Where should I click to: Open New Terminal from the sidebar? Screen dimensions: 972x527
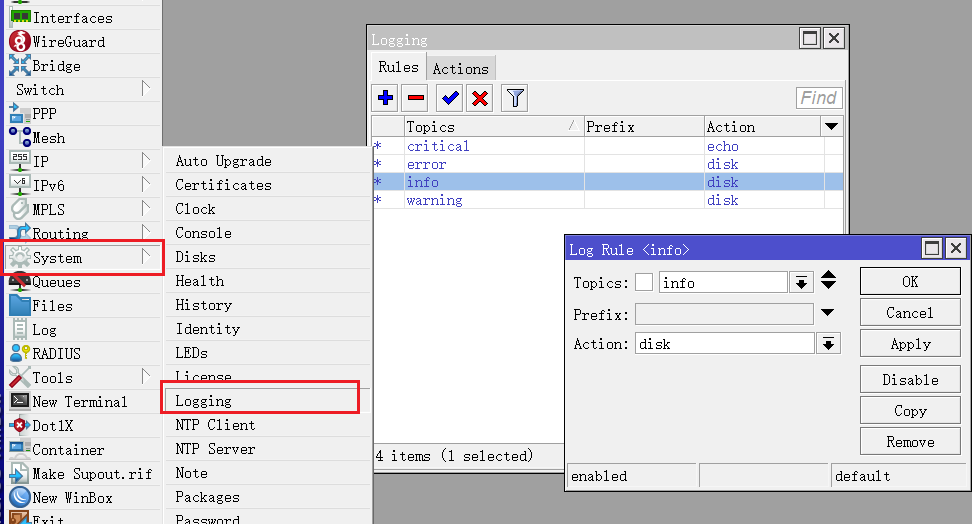click(79, 402)
